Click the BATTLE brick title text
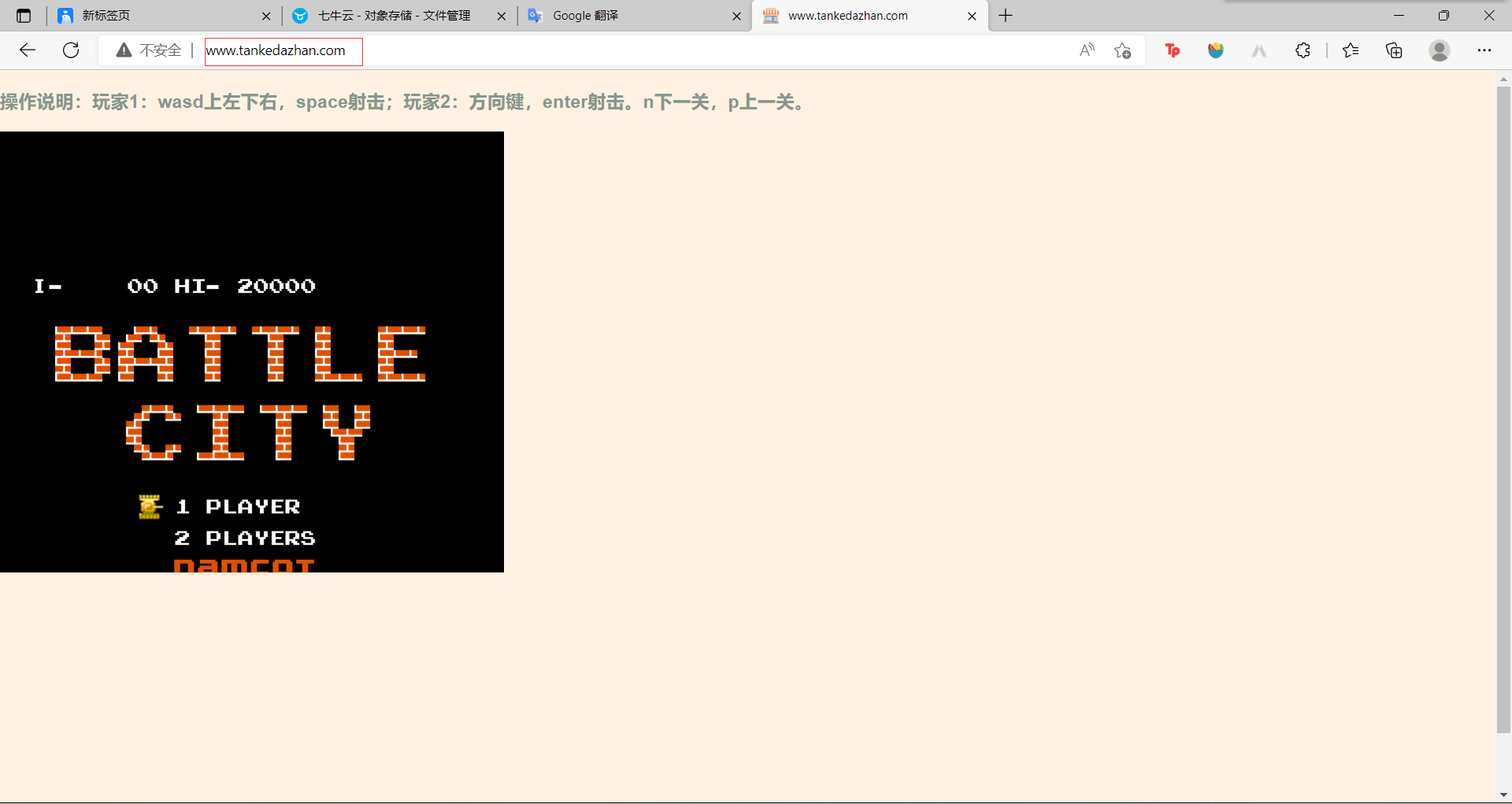This screenshot has height=804, width=1512. point(240,354)
